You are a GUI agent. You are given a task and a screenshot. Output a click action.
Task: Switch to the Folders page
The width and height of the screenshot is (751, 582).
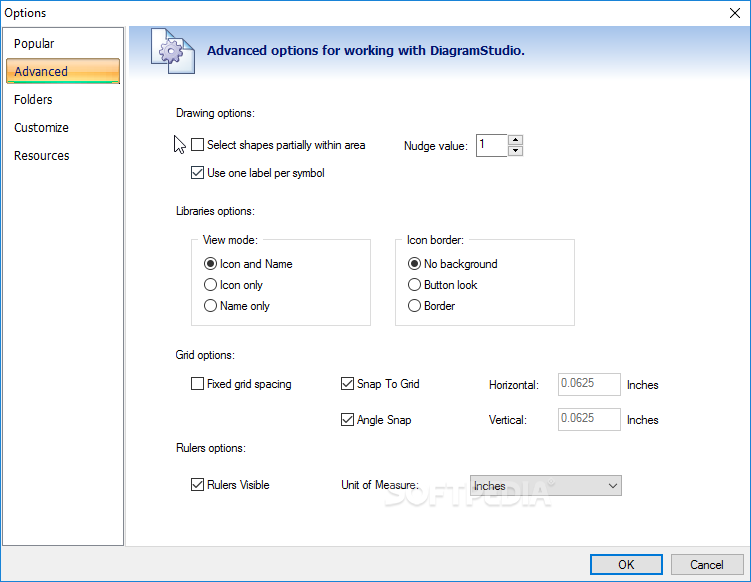coord(33,100)
